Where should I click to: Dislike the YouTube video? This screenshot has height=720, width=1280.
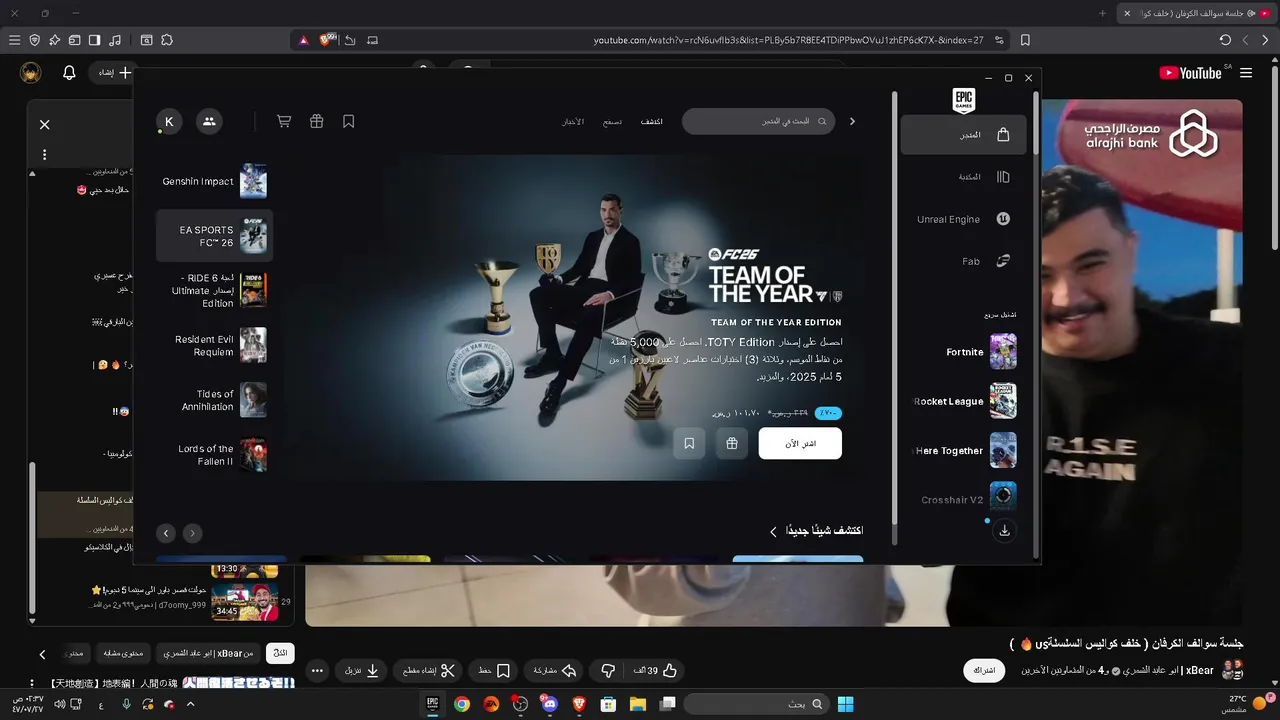(608, 671)
